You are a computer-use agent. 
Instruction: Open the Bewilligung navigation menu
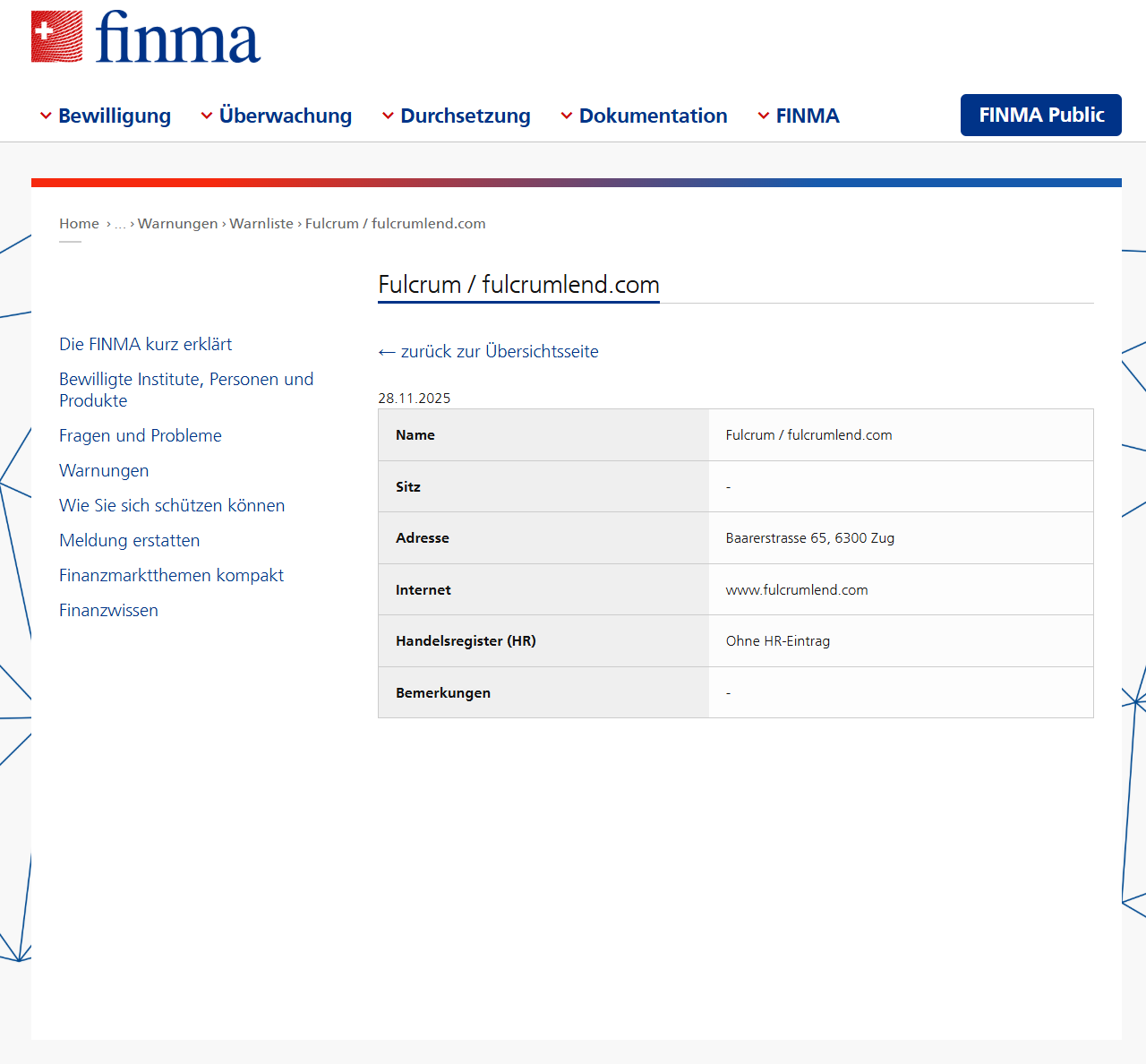tap(115, 116)
